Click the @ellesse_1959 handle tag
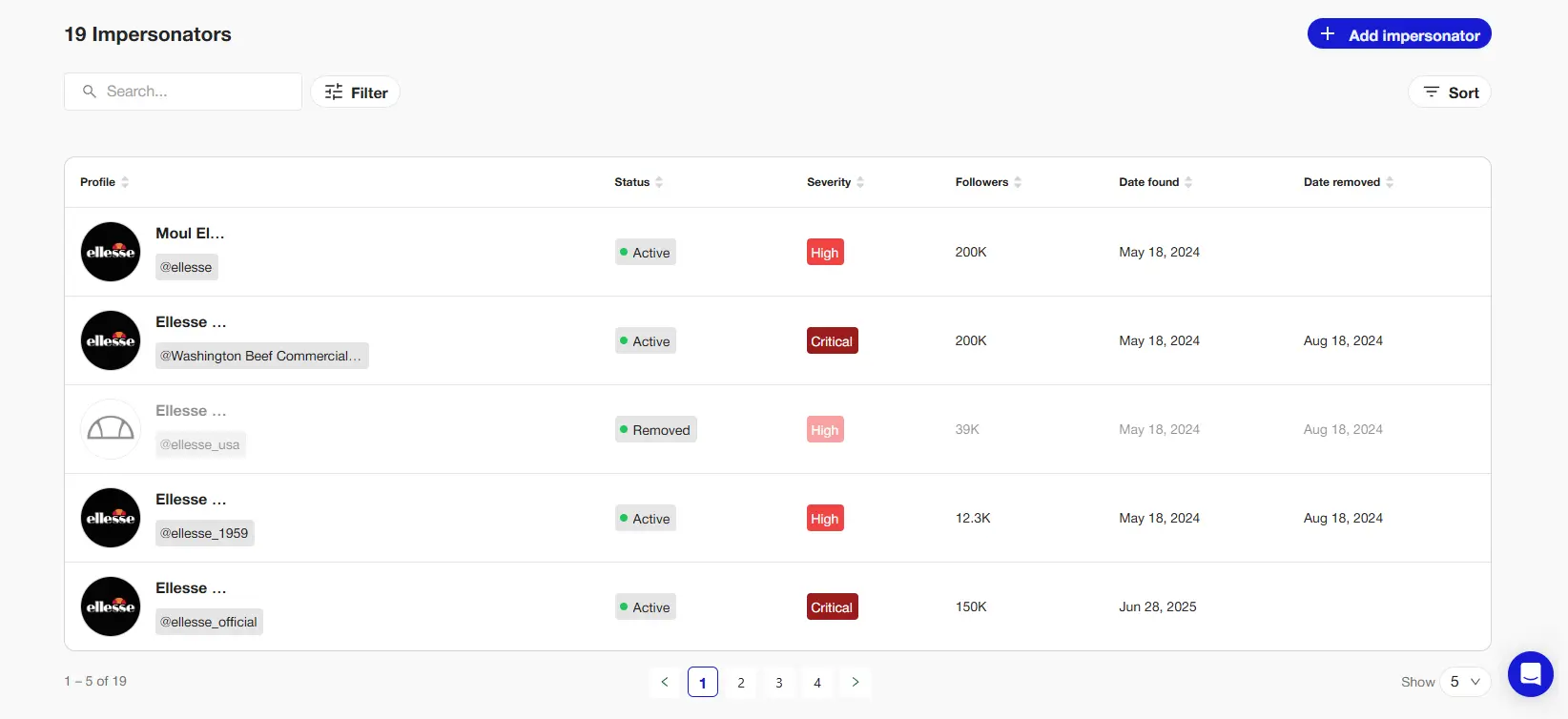The image size is (1568, 719). 205,533
